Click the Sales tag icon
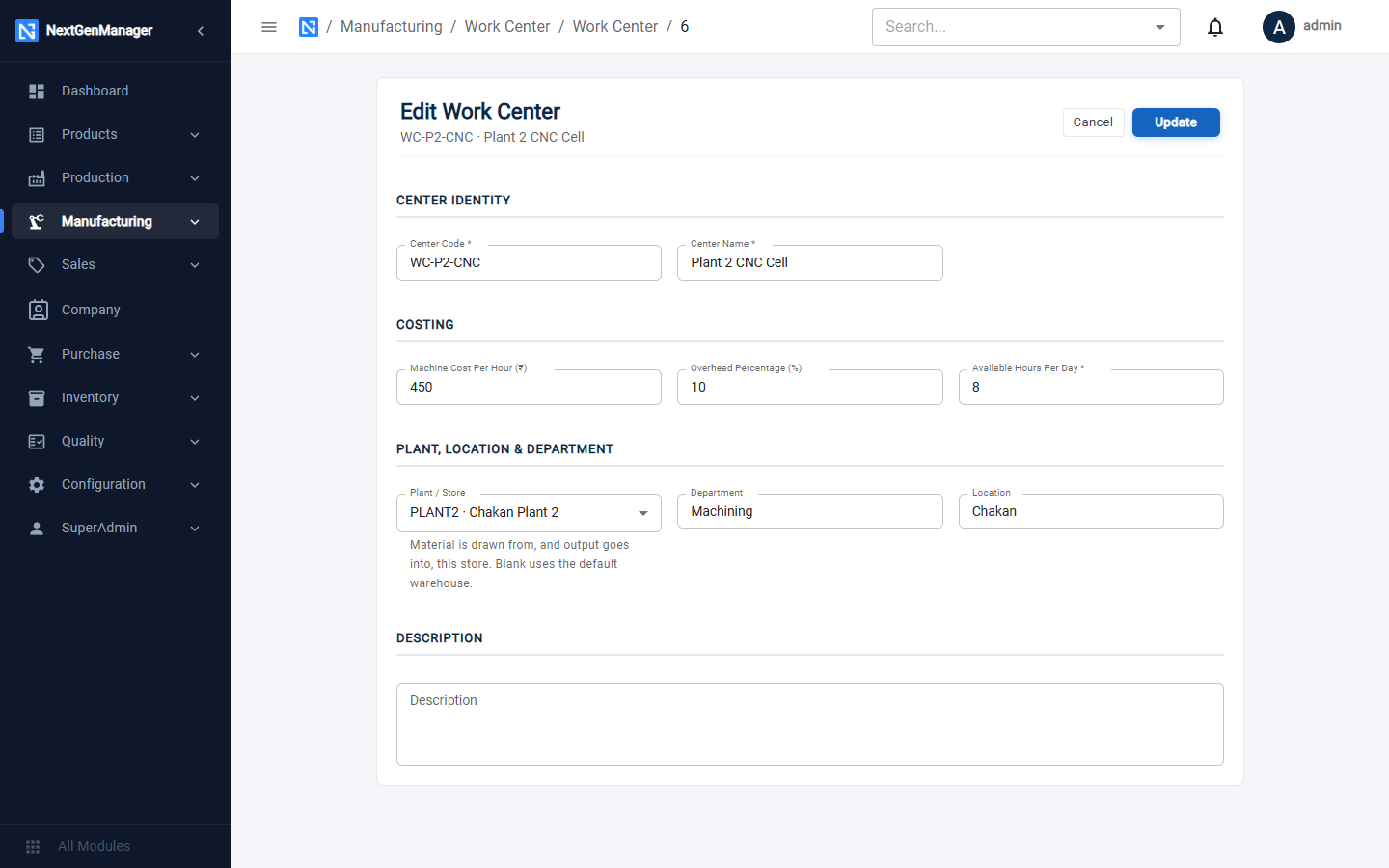 point(37,265)
